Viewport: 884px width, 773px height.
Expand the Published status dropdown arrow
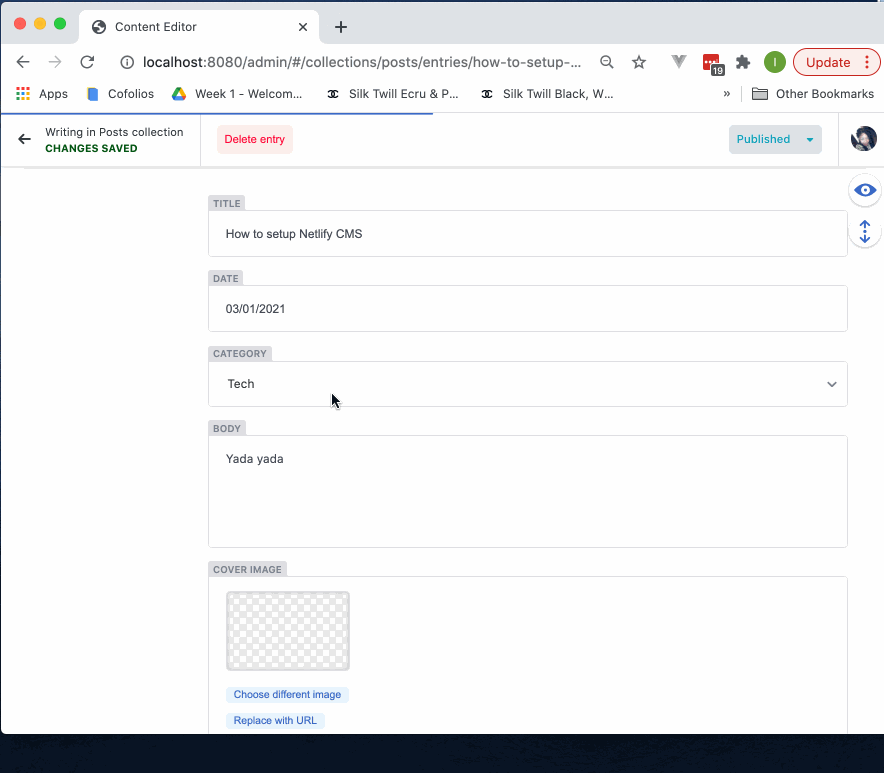point(809,139)
